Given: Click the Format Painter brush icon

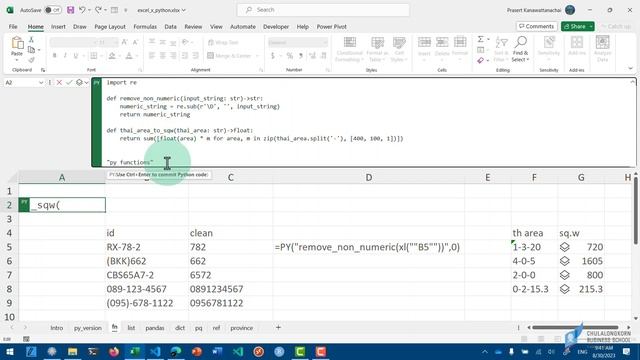Looking at the screenshot, I should pyautogui.click(x=31, y=60).
